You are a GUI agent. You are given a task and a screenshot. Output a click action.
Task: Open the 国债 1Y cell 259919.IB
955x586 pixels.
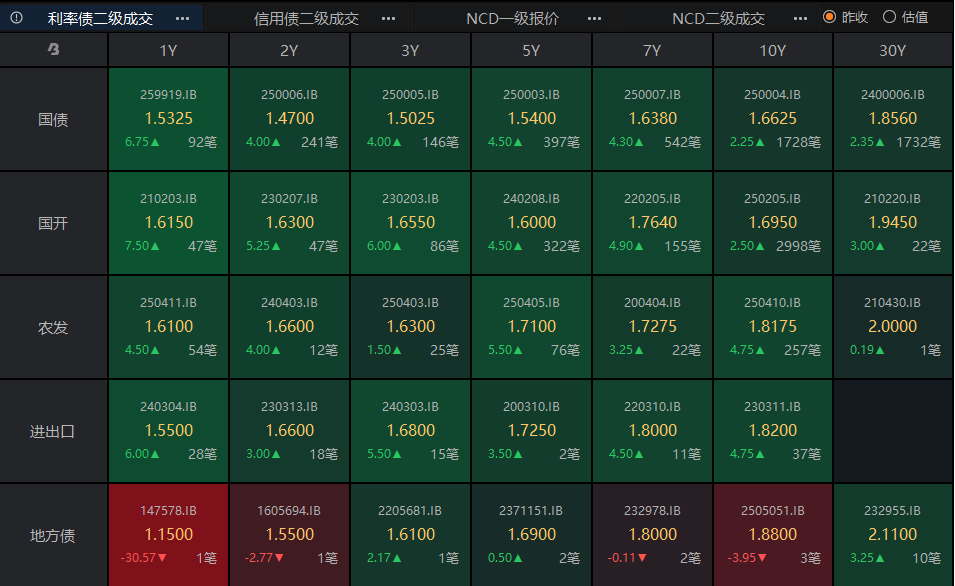coord(169,119)
